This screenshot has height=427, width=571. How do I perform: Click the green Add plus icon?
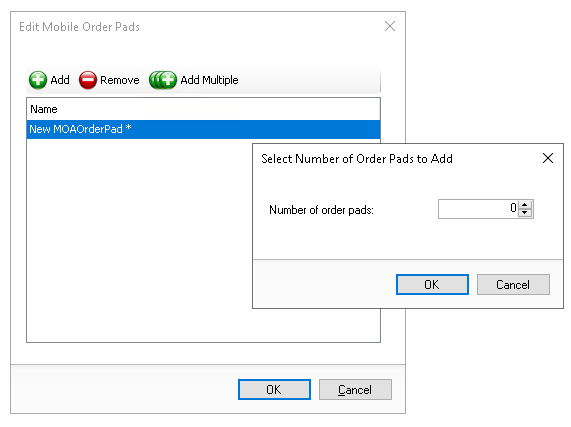pos(38,80)
